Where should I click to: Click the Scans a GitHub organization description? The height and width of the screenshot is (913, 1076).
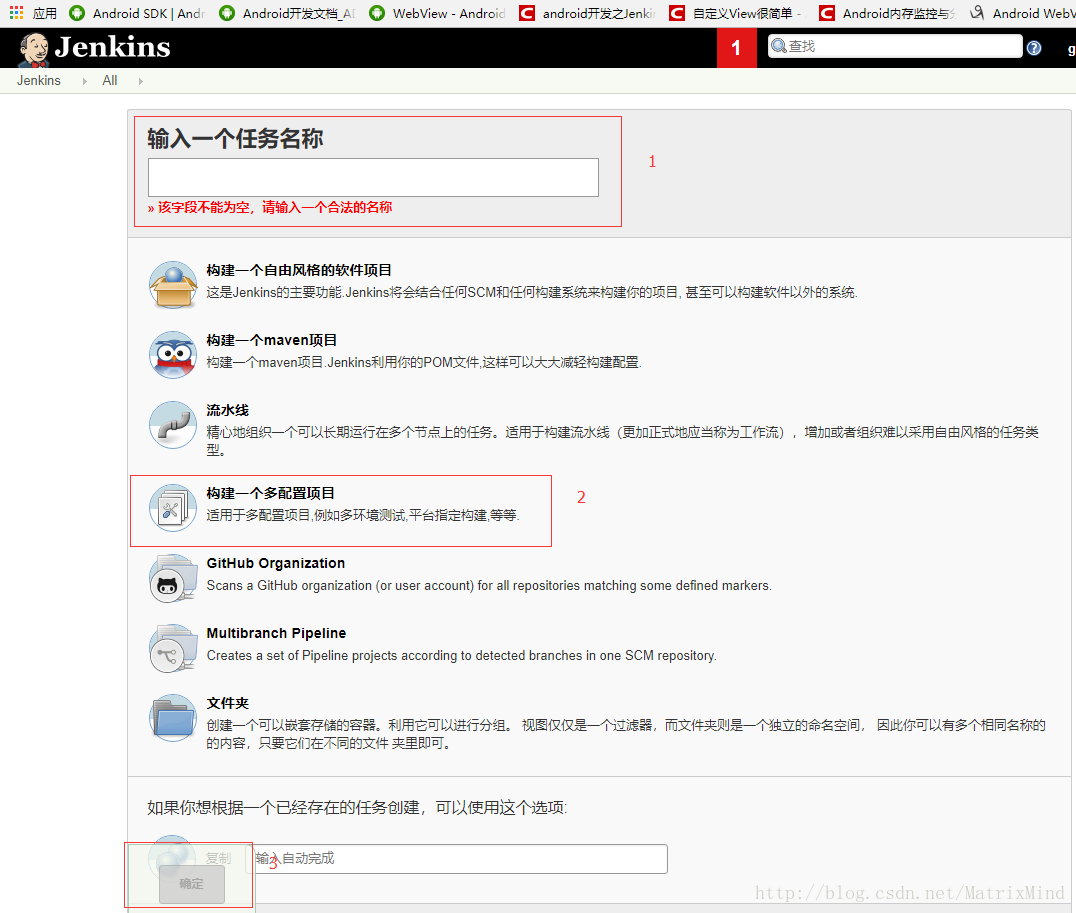(x=489, y=586)
